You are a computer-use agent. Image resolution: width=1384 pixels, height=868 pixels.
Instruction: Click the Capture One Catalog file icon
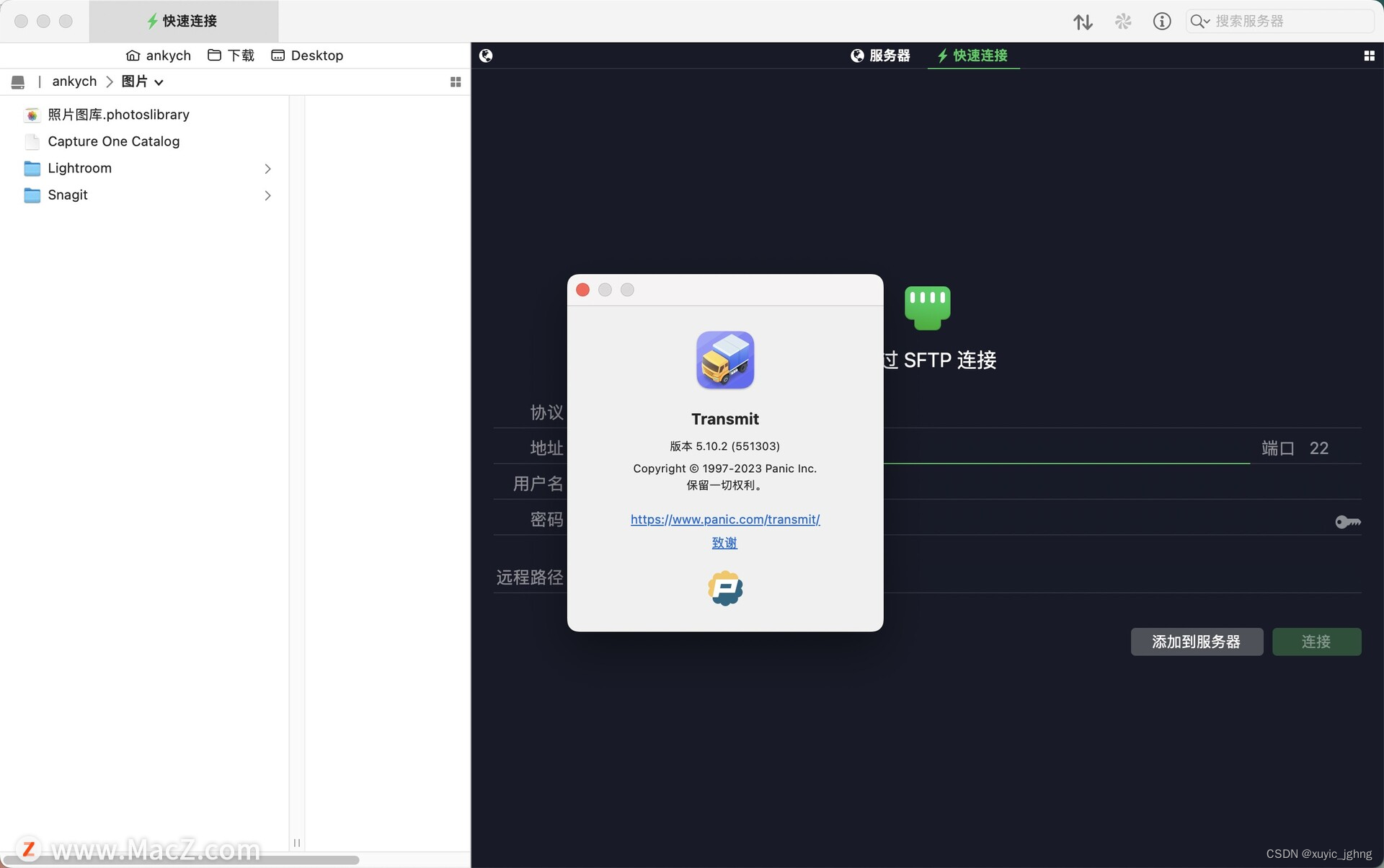[32, 141]
